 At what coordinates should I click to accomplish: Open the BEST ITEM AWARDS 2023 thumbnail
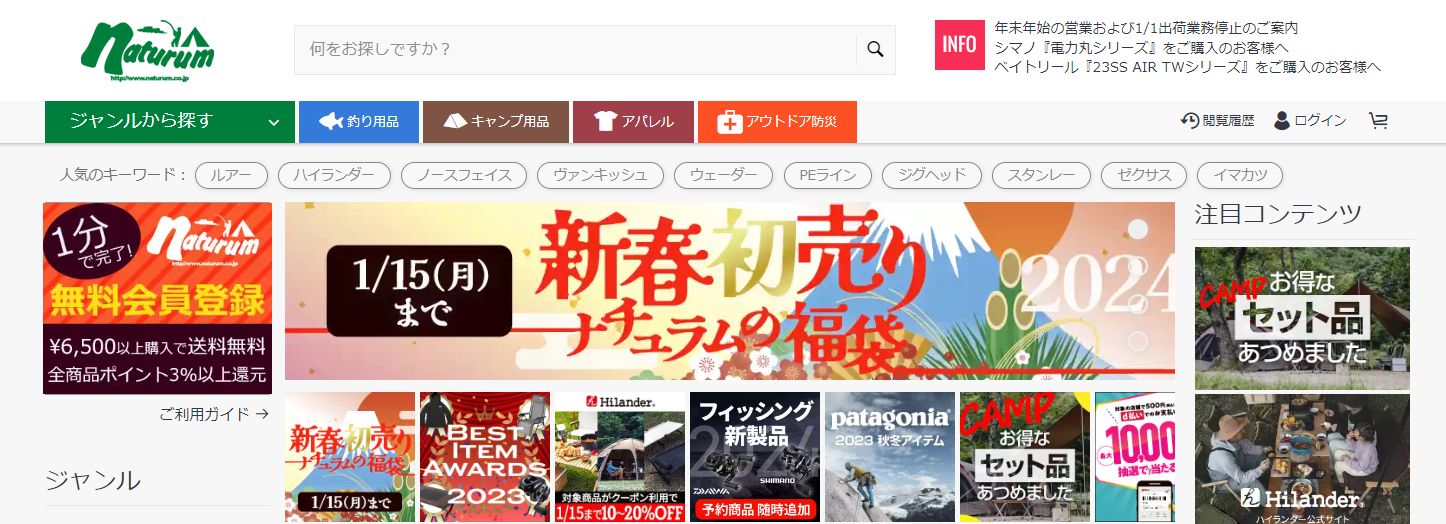(485, 457)
